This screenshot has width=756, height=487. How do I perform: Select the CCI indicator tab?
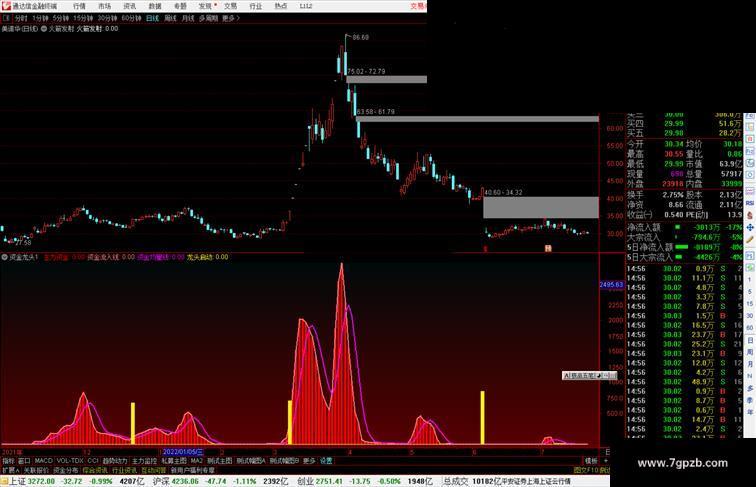93,461
